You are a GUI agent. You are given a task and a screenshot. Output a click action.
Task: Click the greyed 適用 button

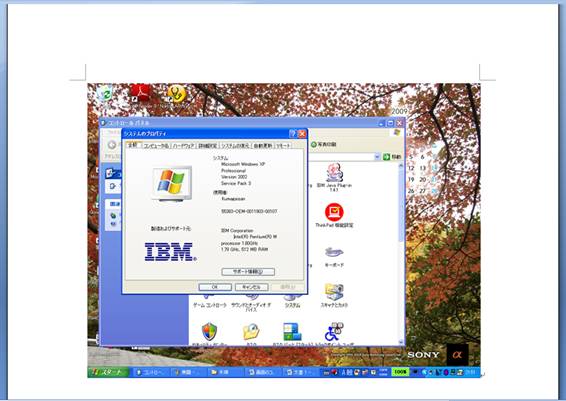point(288,287)
